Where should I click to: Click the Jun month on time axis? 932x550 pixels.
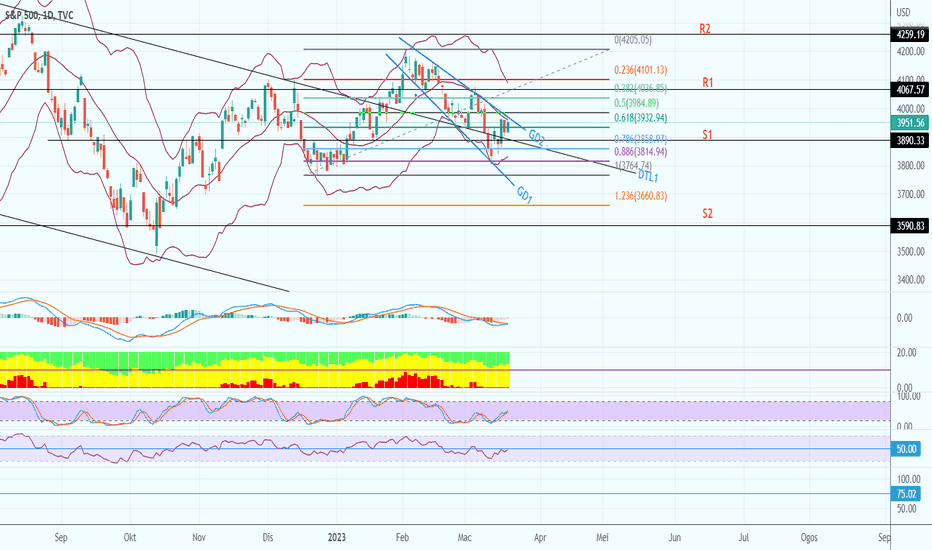[675, 538]
